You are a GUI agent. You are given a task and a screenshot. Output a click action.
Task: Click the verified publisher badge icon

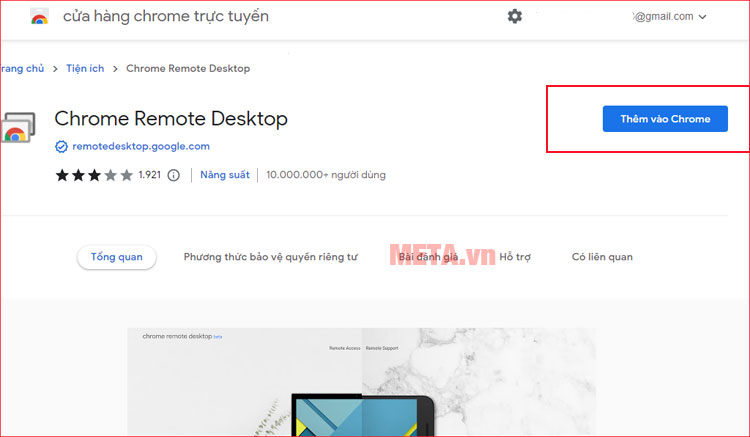[x=61, y=146]
